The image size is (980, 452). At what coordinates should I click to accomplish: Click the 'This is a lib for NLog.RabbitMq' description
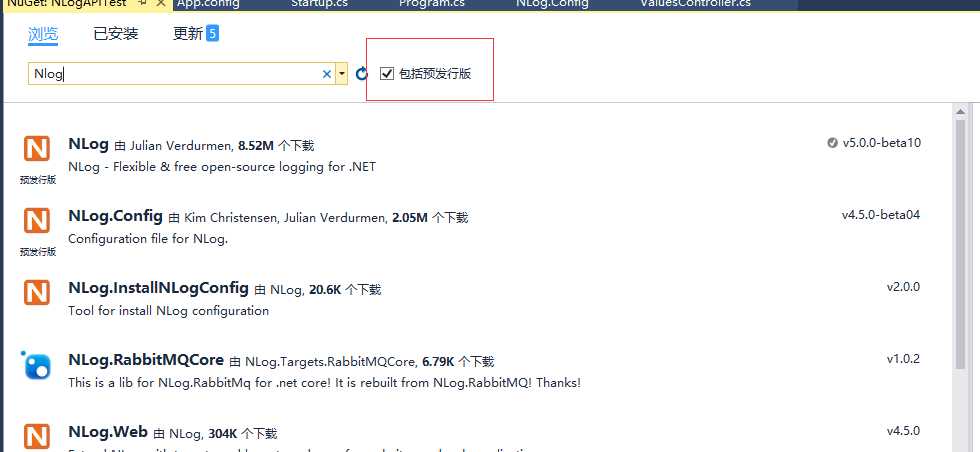tap(325, 383)
